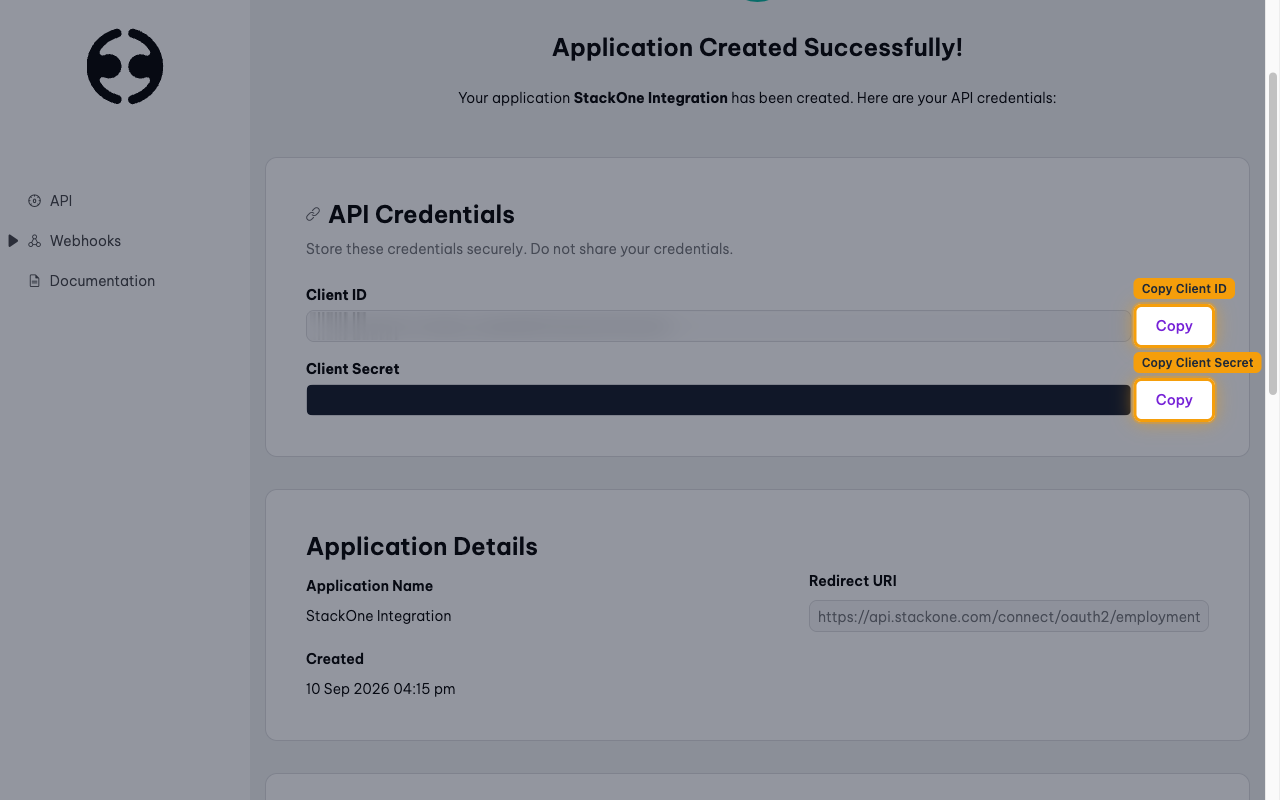Click the Redirect URI field
1280x800 pixels.
click(1009, 617)
